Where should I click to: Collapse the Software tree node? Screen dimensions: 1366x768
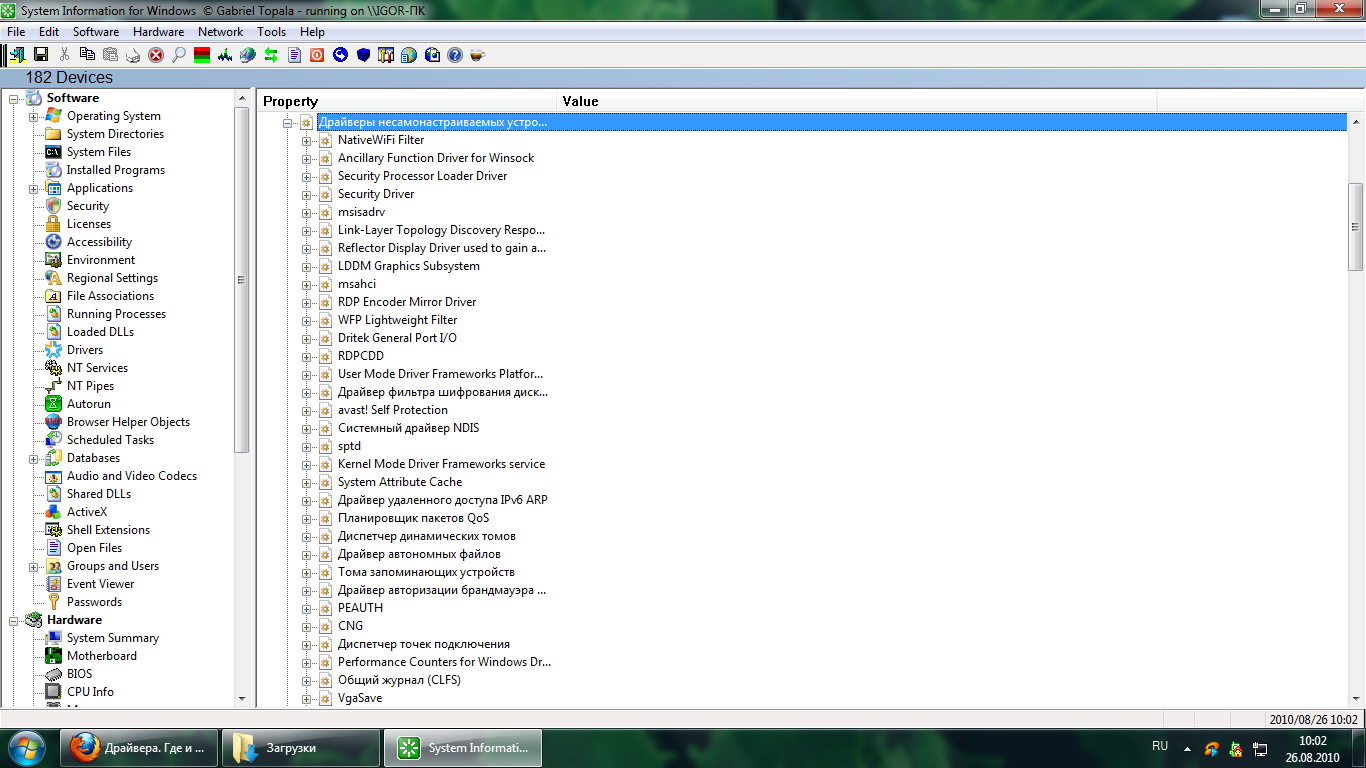pos(14,98)
